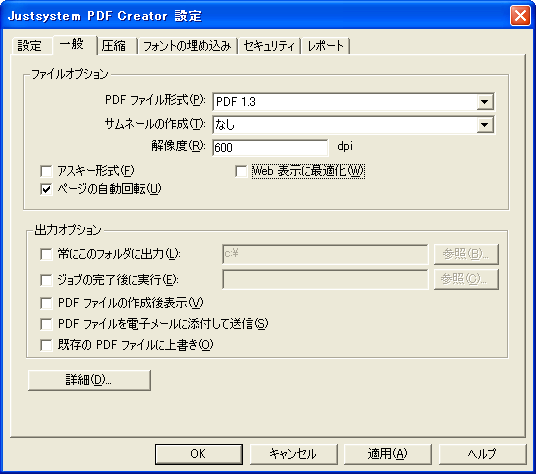Viewport: 536px width, 474px height.
Task: Click the 参照(C)... browse button
Action: (x=466, y=279)
